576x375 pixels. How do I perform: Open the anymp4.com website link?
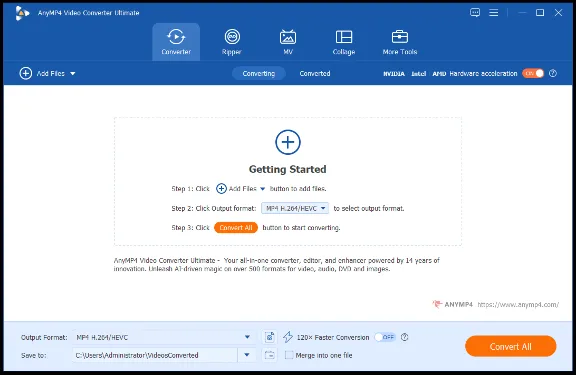(518, 304)
